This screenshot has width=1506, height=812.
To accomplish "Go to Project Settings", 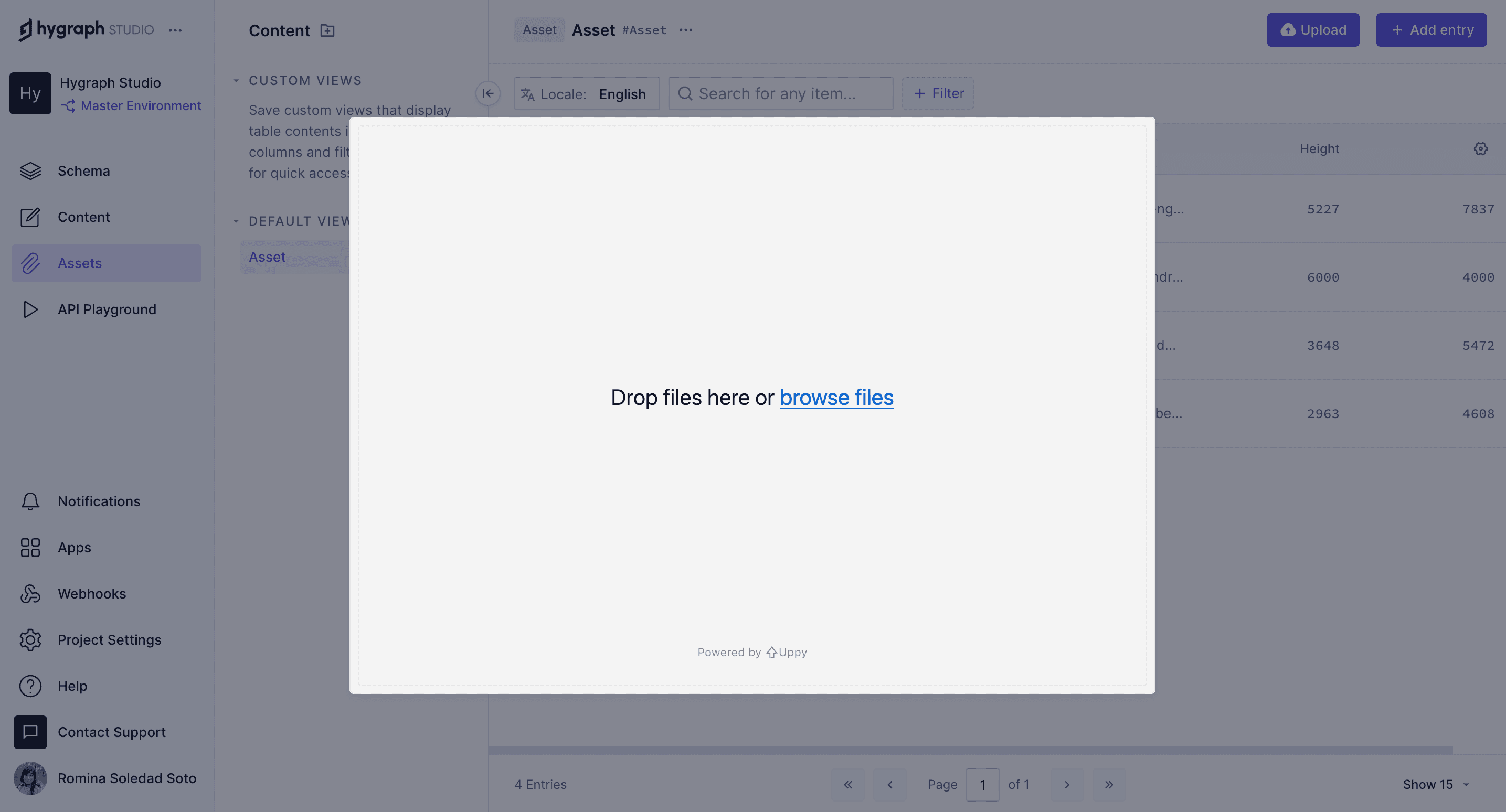I will pyautogui.click(x=109, y=639).
